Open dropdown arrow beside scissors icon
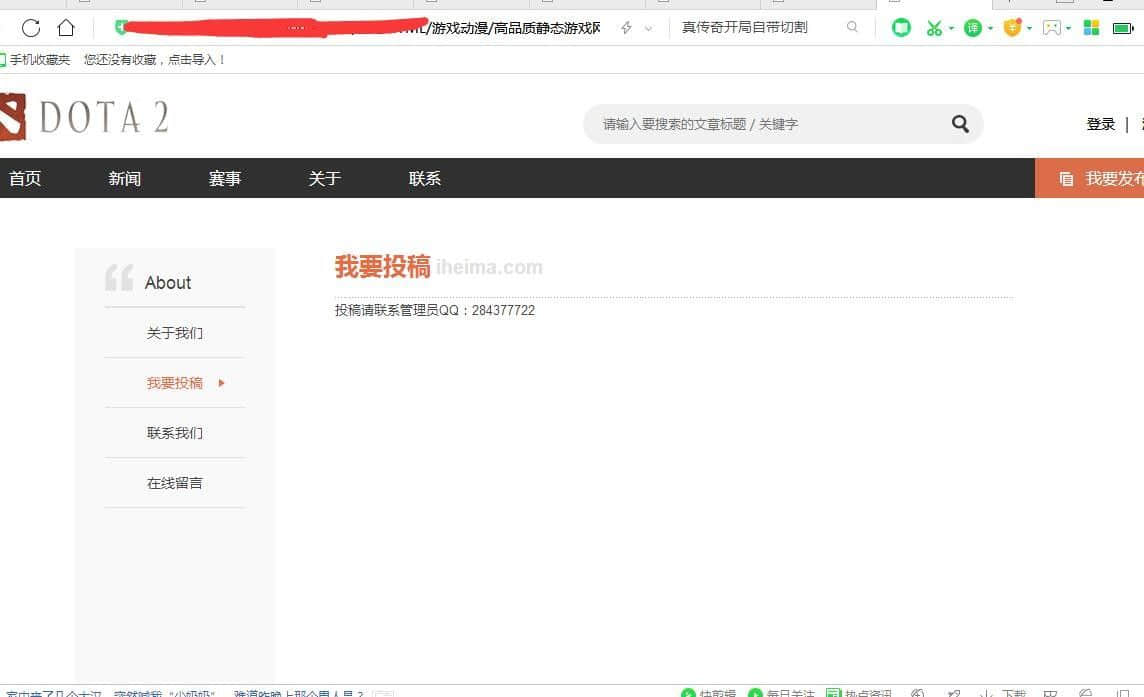The height and width of the screenshot is (697, 1144). [951, 28]
